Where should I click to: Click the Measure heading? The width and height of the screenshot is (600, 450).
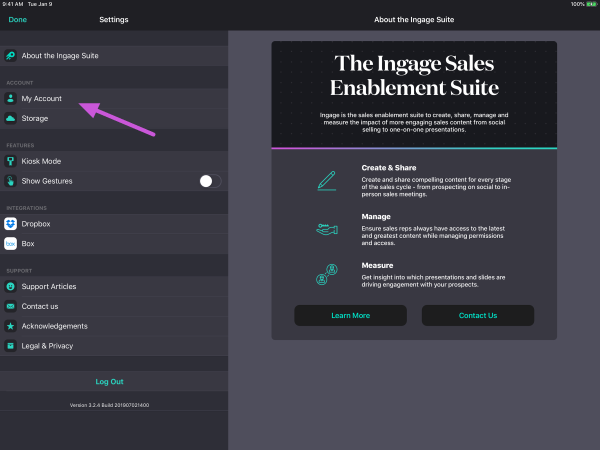coord(377,265)
